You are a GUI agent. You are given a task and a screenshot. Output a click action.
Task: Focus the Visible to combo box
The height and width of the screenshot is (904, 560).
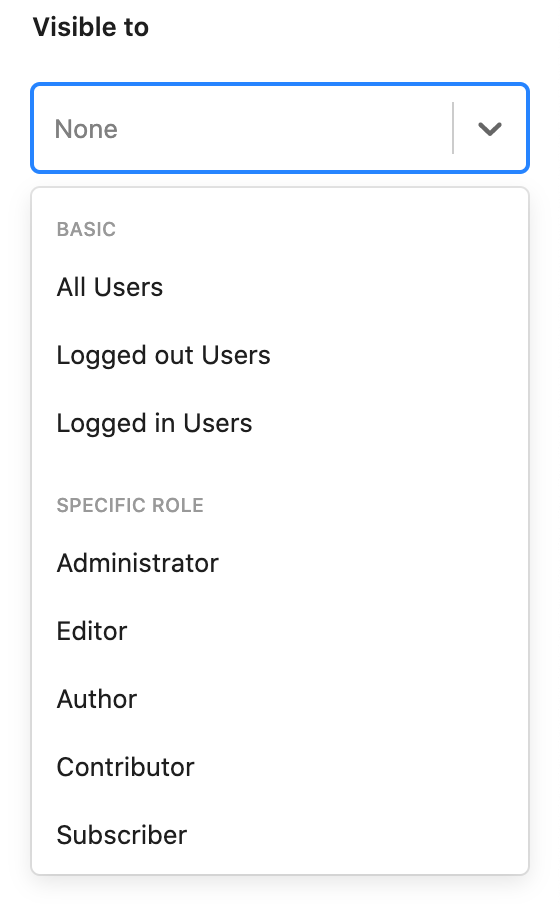[x=280, y=128]
